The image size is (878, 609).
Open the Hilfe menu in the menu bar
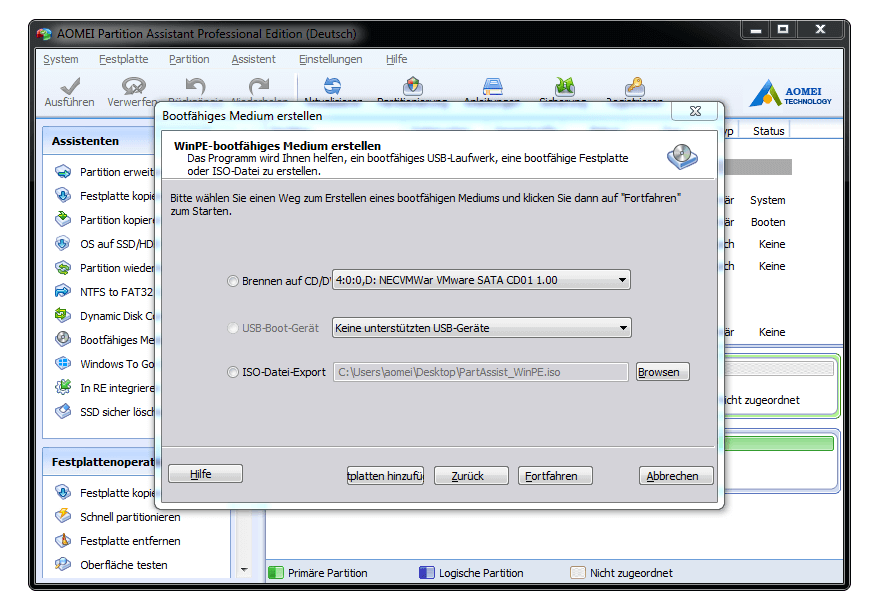coord(396,59)
